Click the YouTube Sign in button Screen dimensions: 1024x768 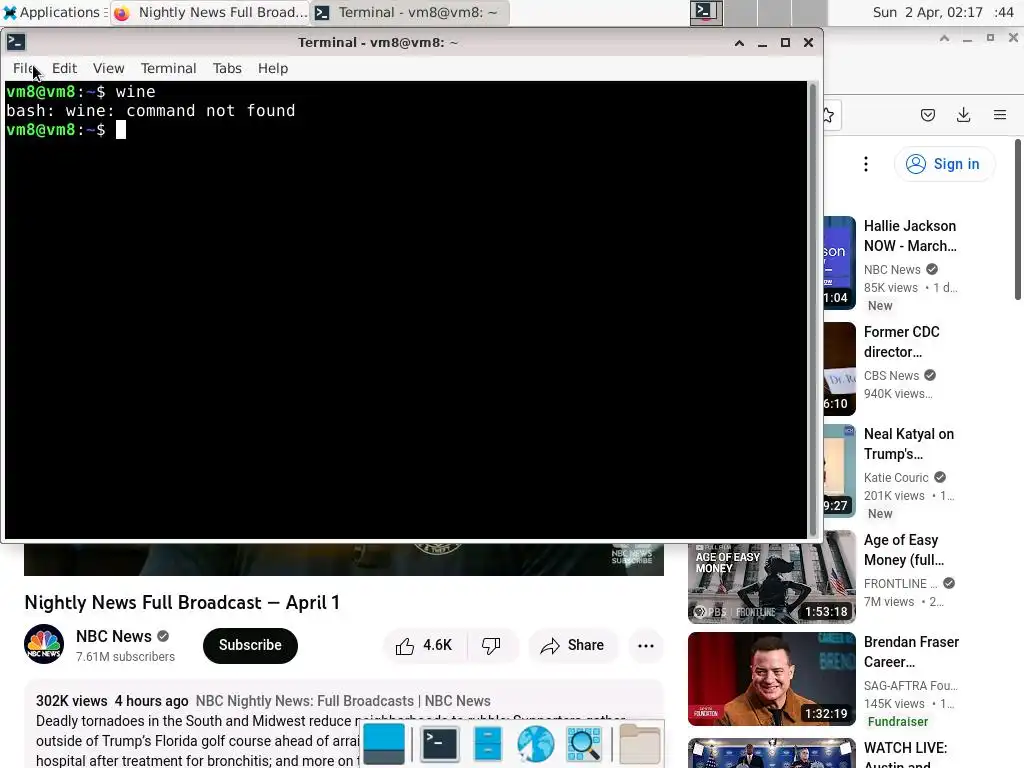coord(944,164)
